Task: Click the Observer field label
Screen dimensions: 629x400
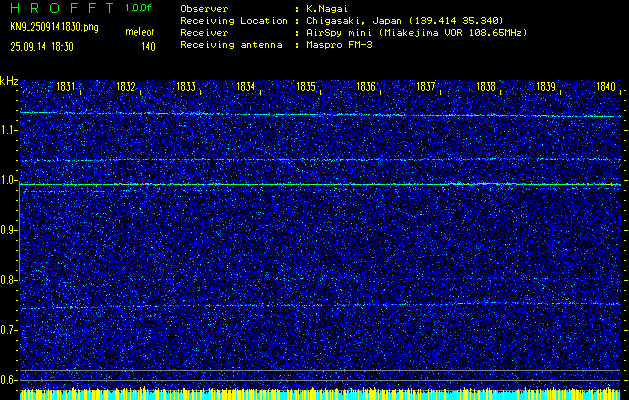Action: point(204,8)
